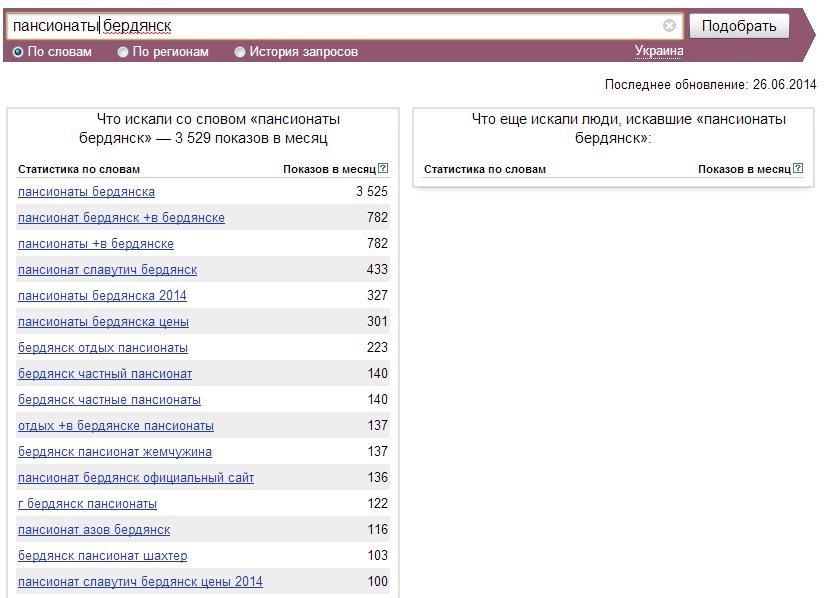The width and height of the screenshot is (825, 598).
Task: Open link 'бердянск пансионат жемчужина'
Action: point(115,452)
